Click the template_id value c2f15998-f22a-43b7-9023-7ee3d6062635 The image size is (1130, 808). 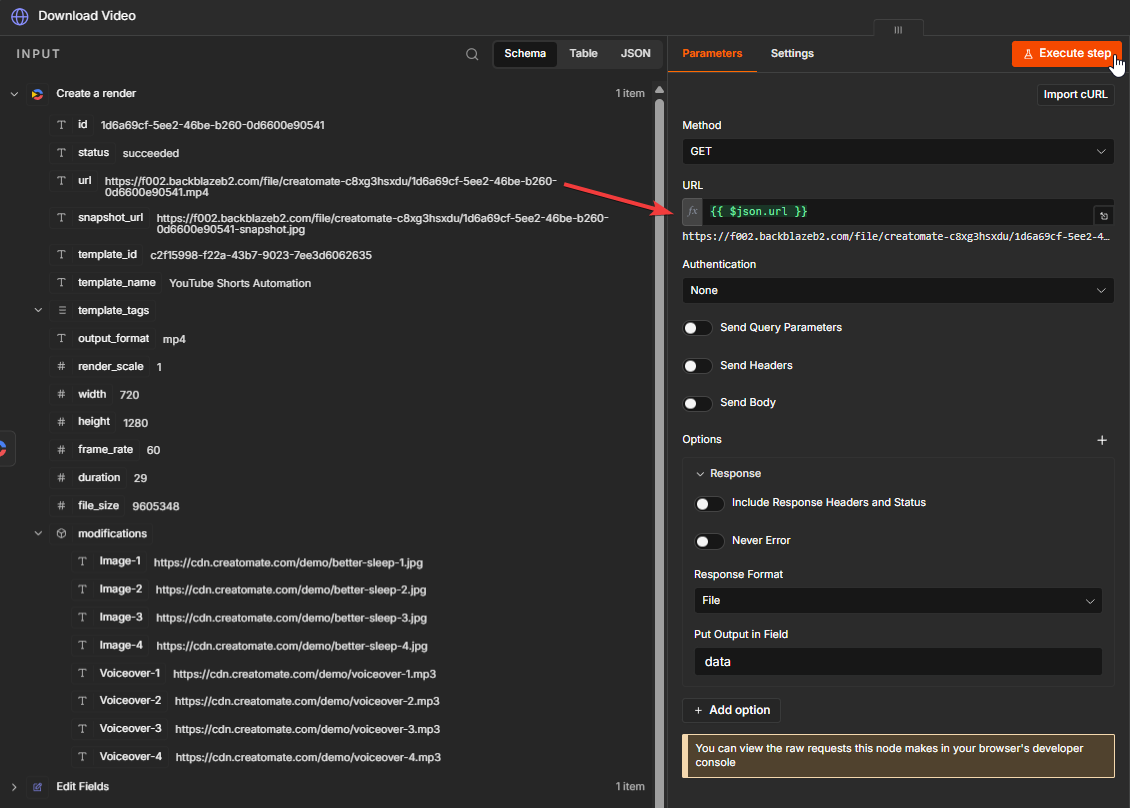tap(261, 255)
